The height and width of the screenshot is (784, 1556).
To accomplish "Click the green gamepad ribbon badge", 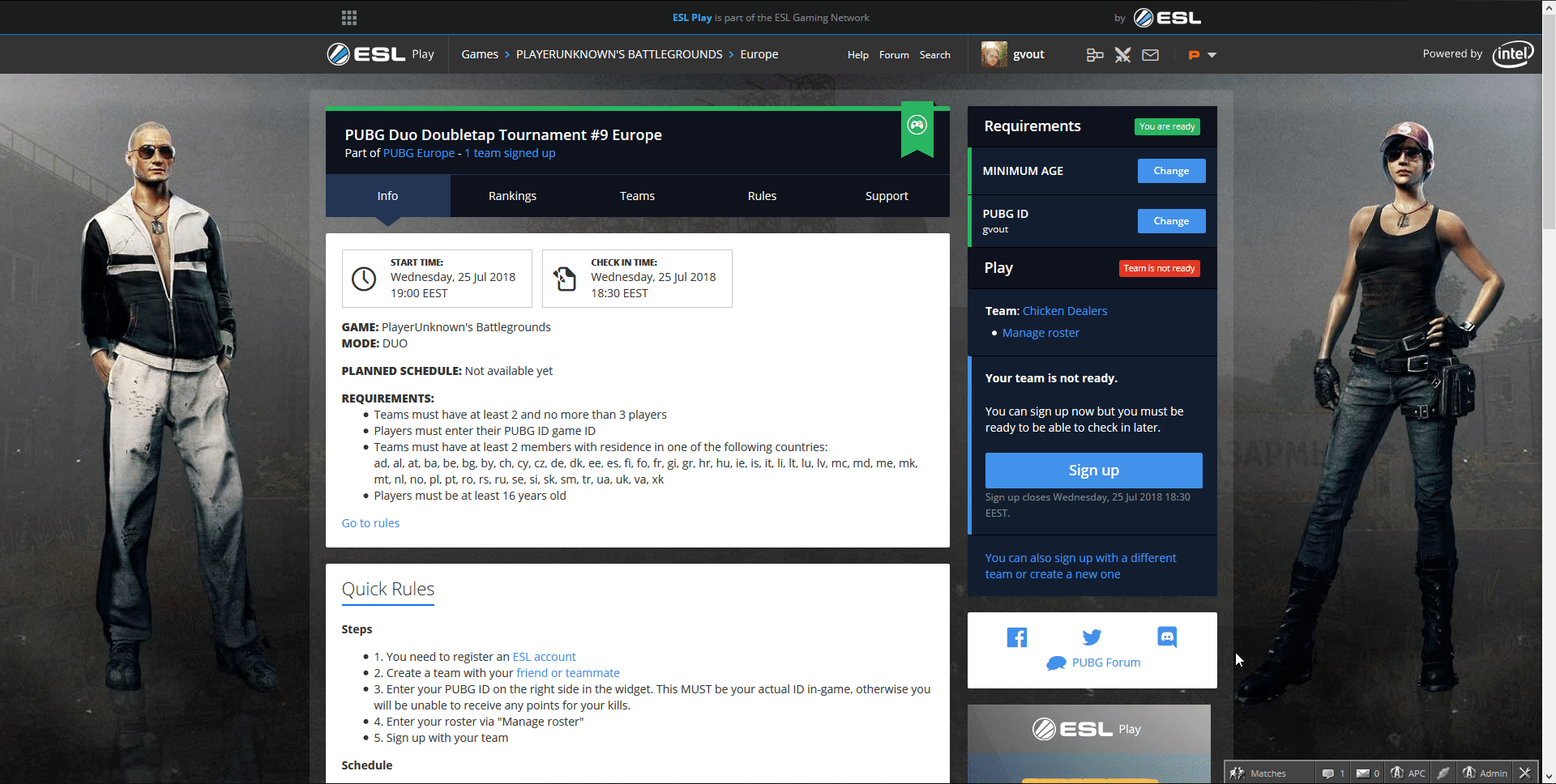I will click(917, 128).
